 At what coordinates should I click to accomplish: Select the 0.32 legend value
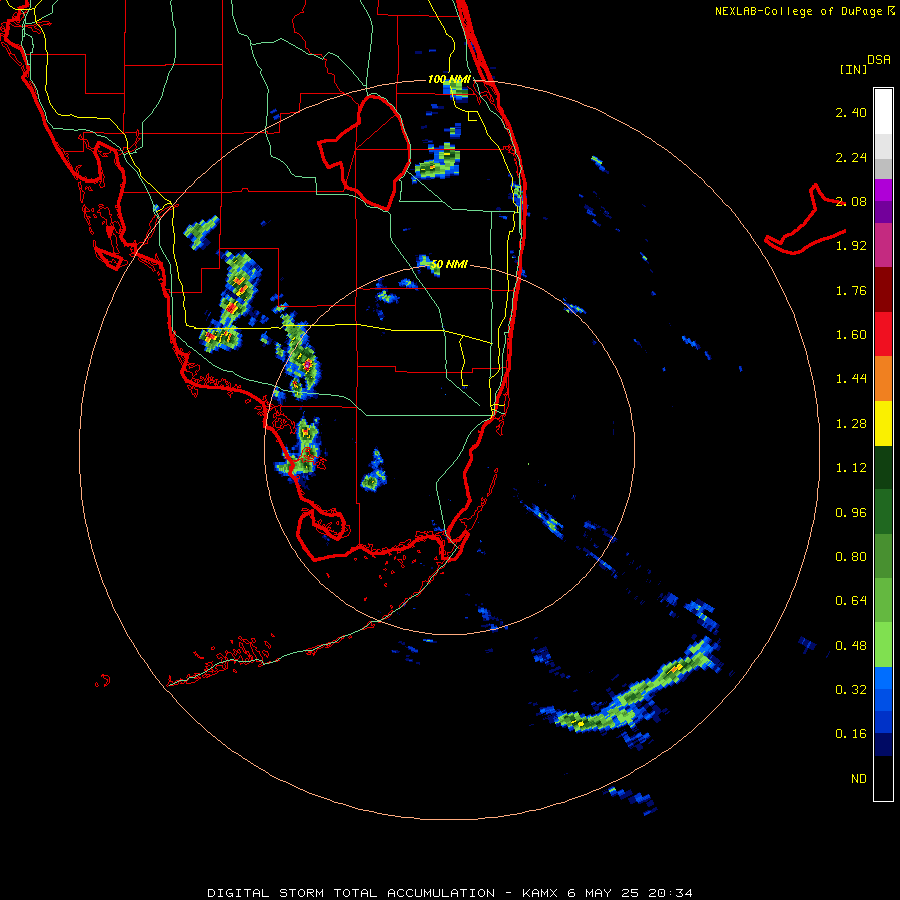coord(851,690)
